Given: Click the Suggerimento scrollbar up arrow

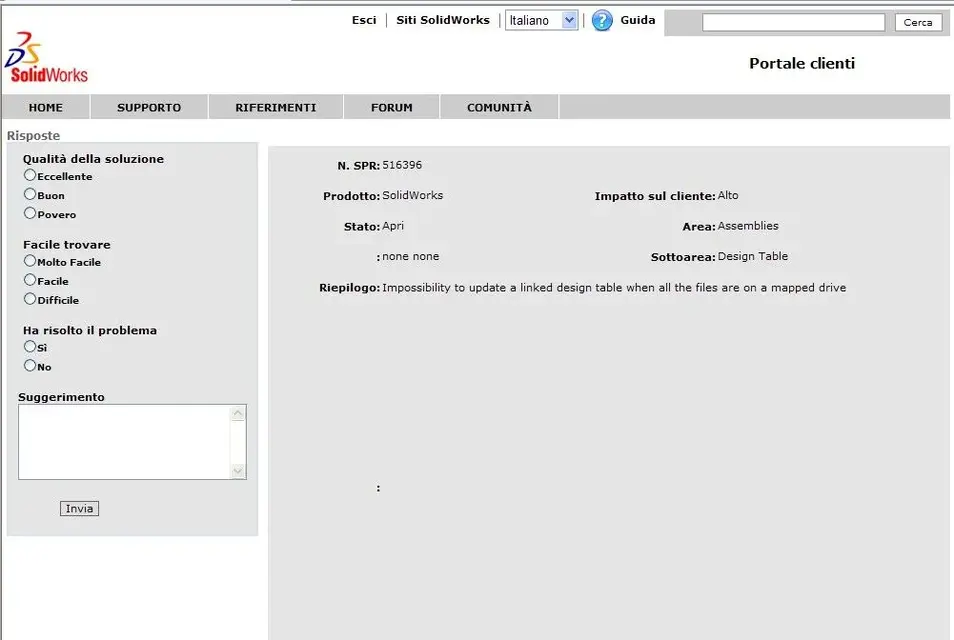Looking at the screenshot, I should pos(238,414).
